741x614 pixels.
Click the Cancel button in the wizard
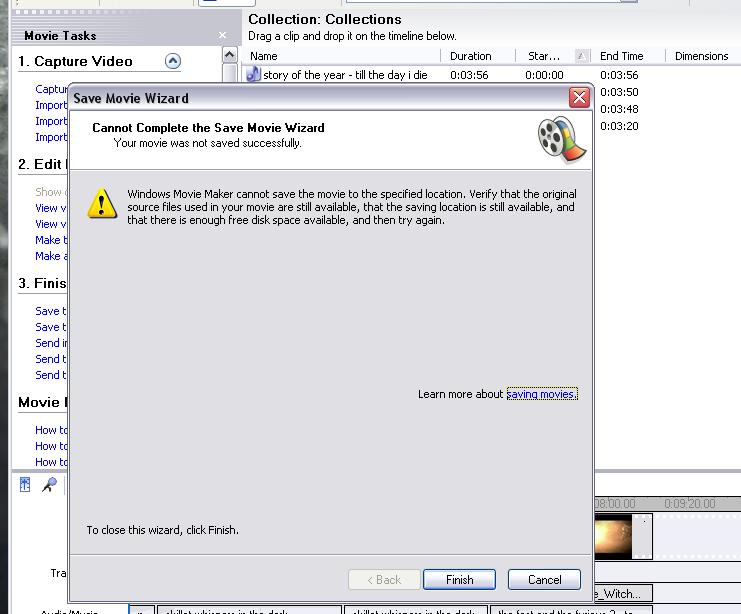(x=544, y=579)
